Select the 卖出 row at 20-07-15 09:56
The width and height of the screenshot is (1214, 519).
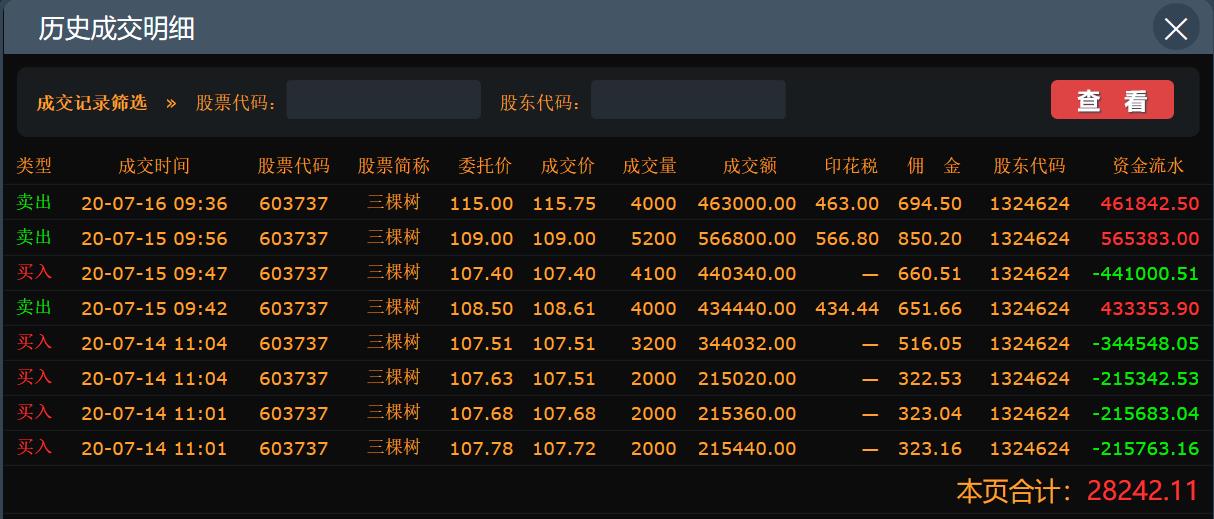pyautogui.click(x=153, y=239)
